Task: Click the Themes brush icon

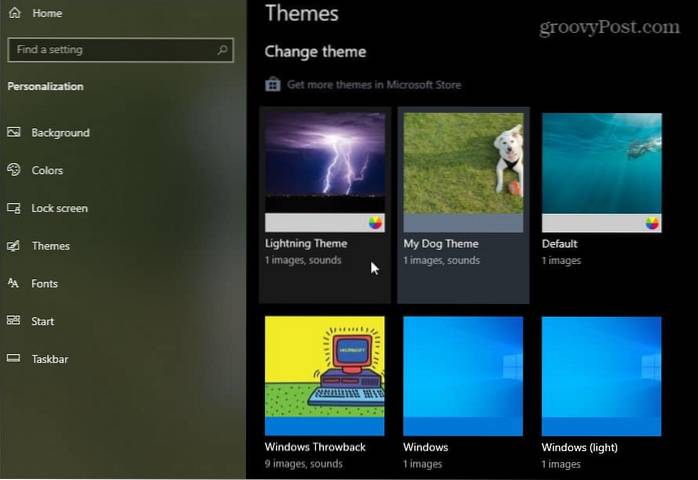Action: tap(14, 246)
